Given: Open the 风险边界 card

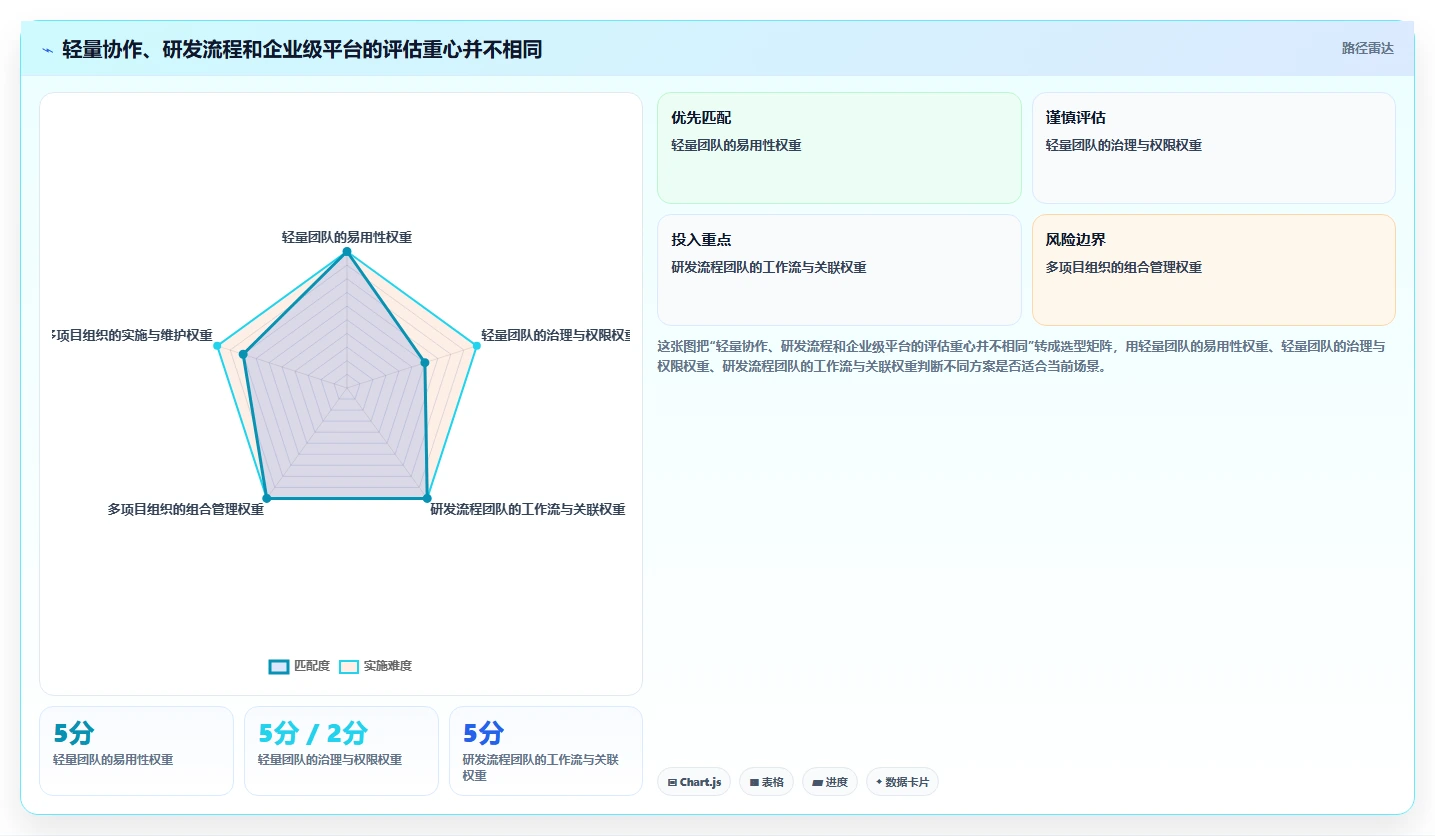Looking at the screenshot, I should [1213, 270].
